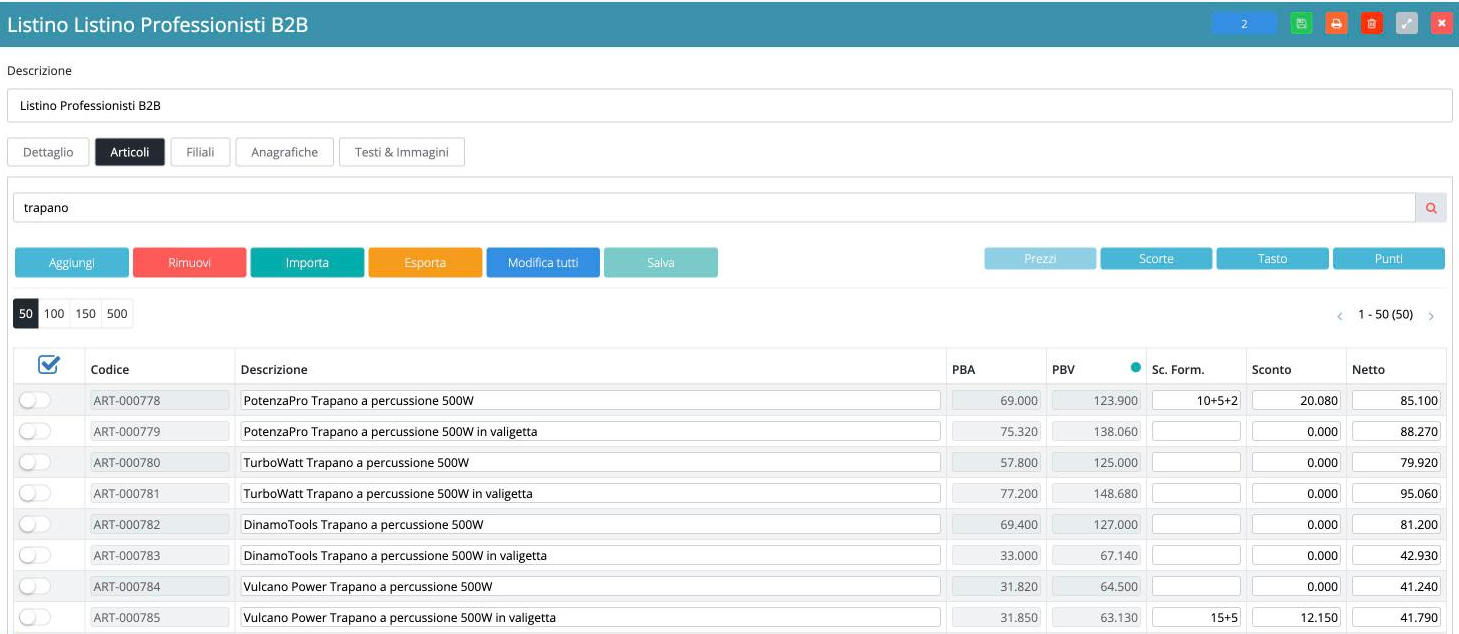The image size is (1459, 634).
Task: Enable the switch on row ART-000780
Action: [x=34, y=463]
